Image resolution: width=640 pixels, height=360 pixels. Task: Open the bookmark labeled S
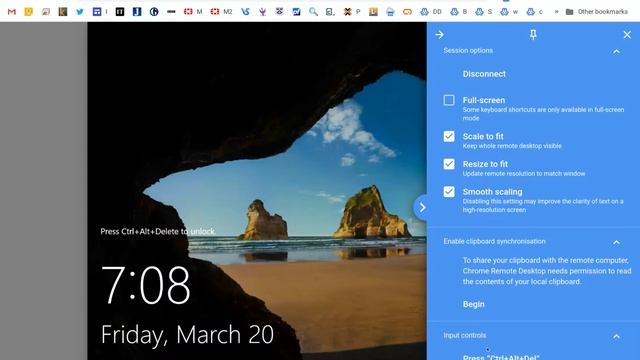[484, 12]
